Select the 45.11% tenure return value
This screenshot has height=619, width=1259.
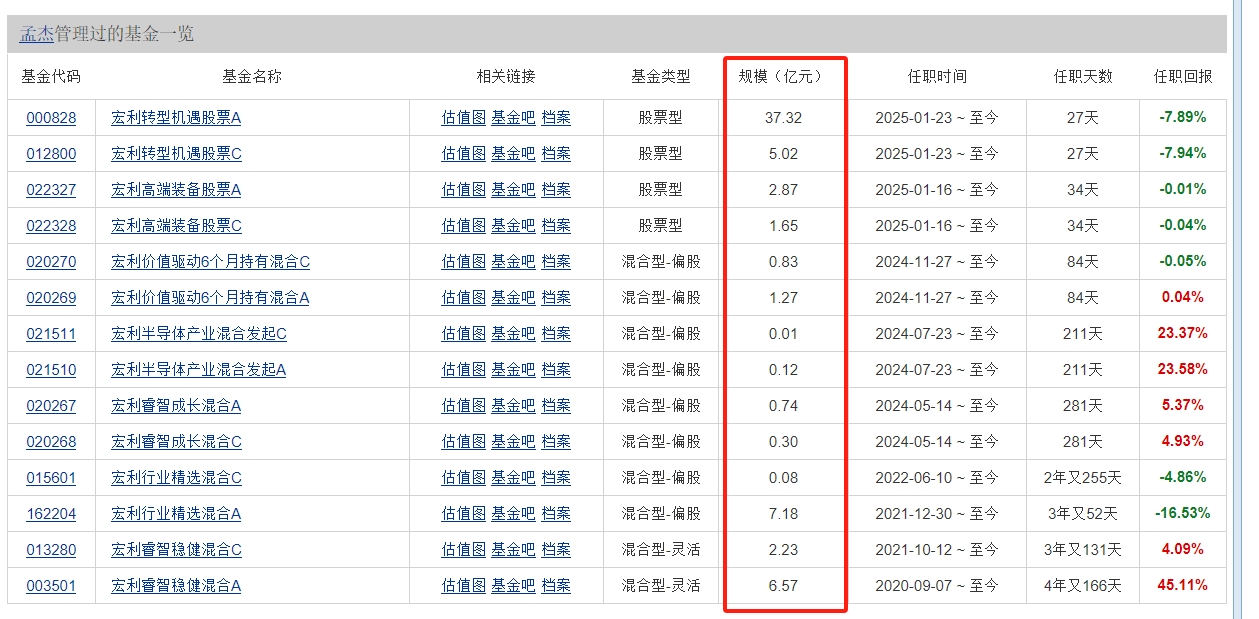click(1184, 586)
